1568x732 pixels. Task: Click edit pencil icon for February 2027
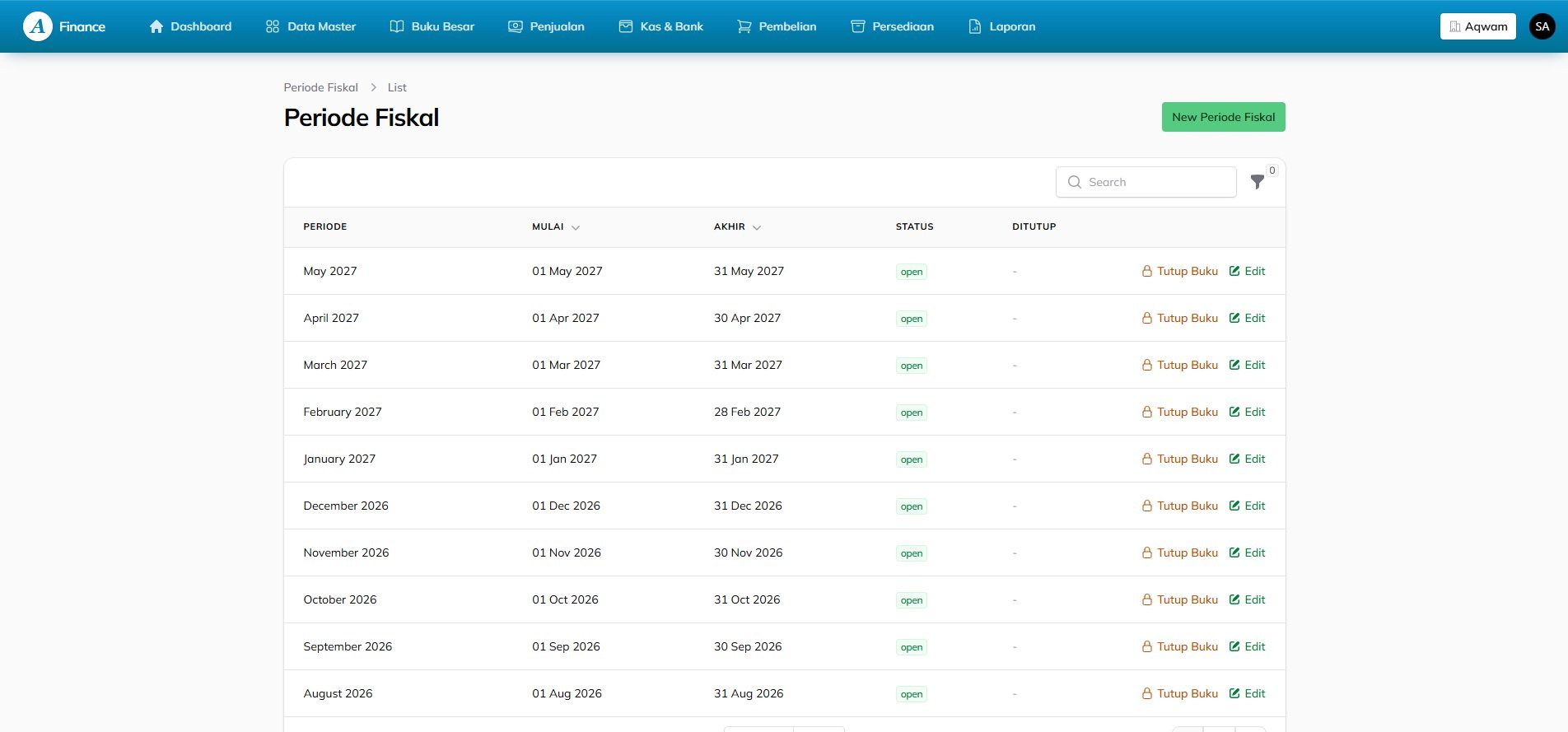tap(1234, 412)
